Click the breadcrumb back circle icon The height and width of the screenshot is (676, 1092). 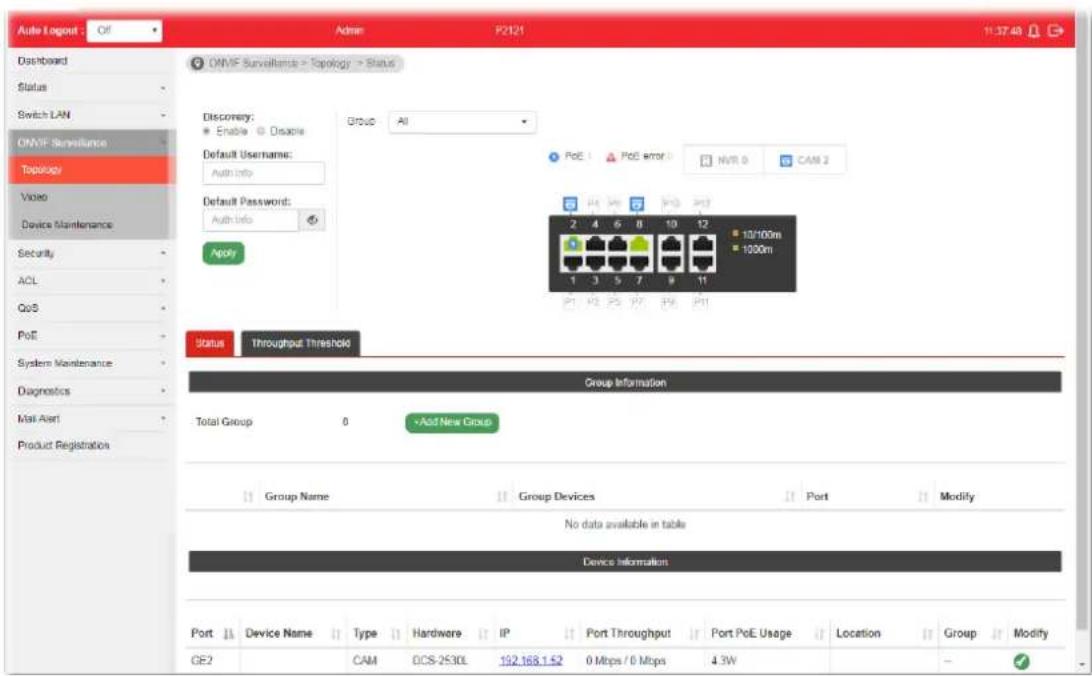pyautogui.click(x=197, y=63)
